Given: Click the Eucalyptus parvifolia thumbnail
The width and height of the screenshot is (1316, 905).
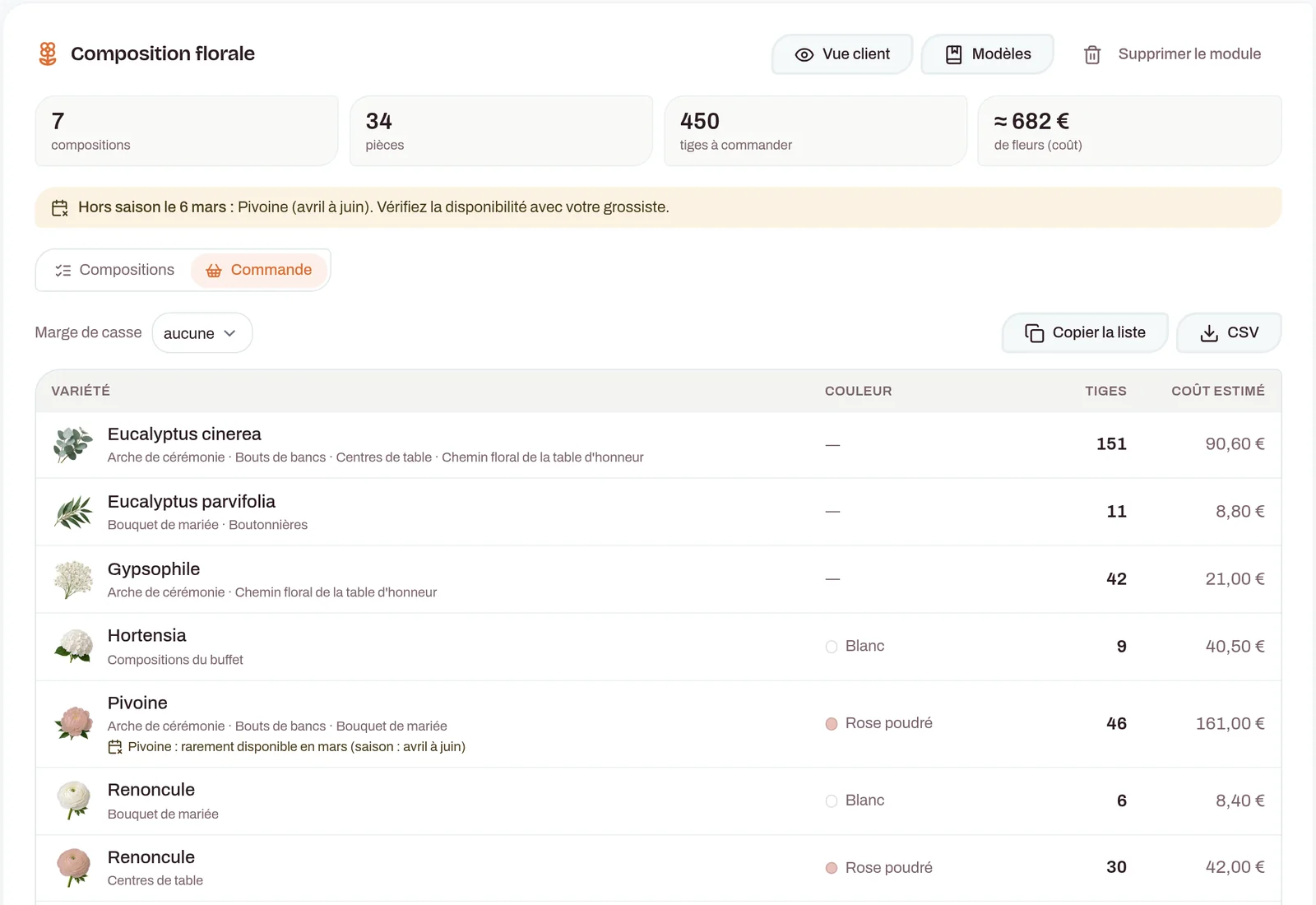Looking at the screenshot, I should click(73, 513).
